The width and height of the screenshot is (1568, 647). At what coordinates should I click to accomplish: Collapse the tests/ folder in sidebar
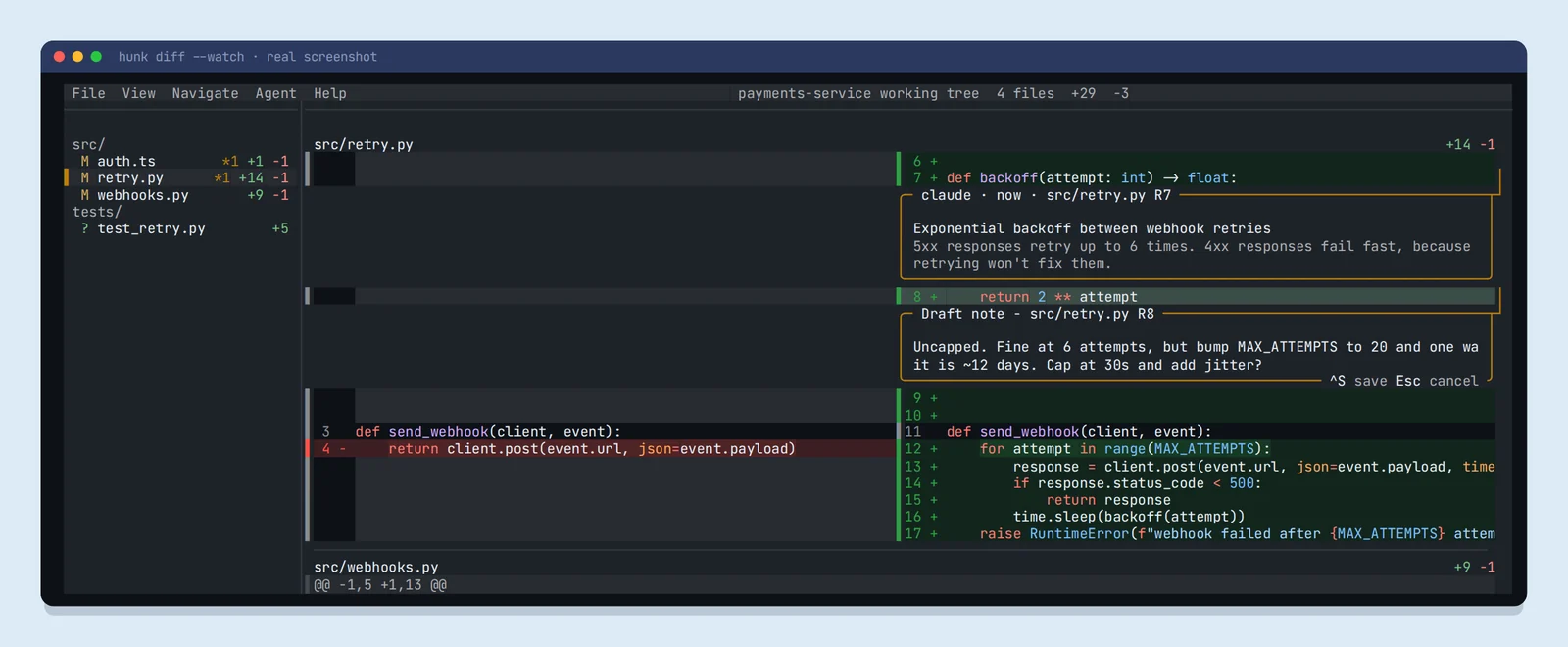tap(97, 212)
